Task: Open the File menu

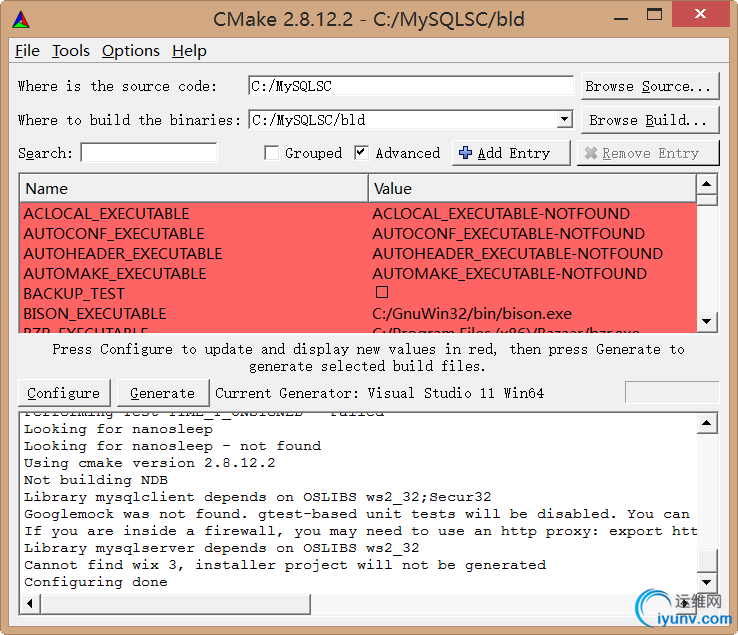Action: point(27,51)
